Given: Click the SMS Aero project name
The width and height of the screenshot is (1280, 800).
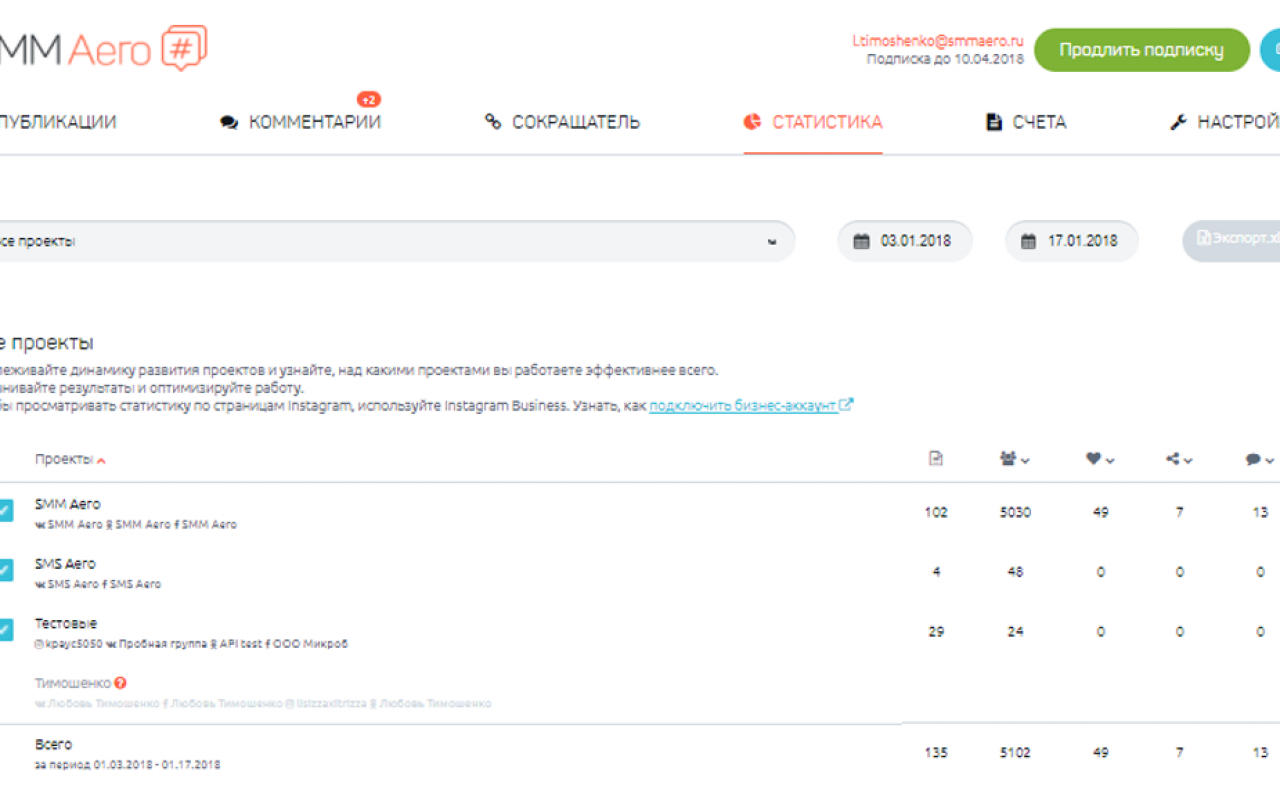Looking at the screenshot, I should 65,564.
